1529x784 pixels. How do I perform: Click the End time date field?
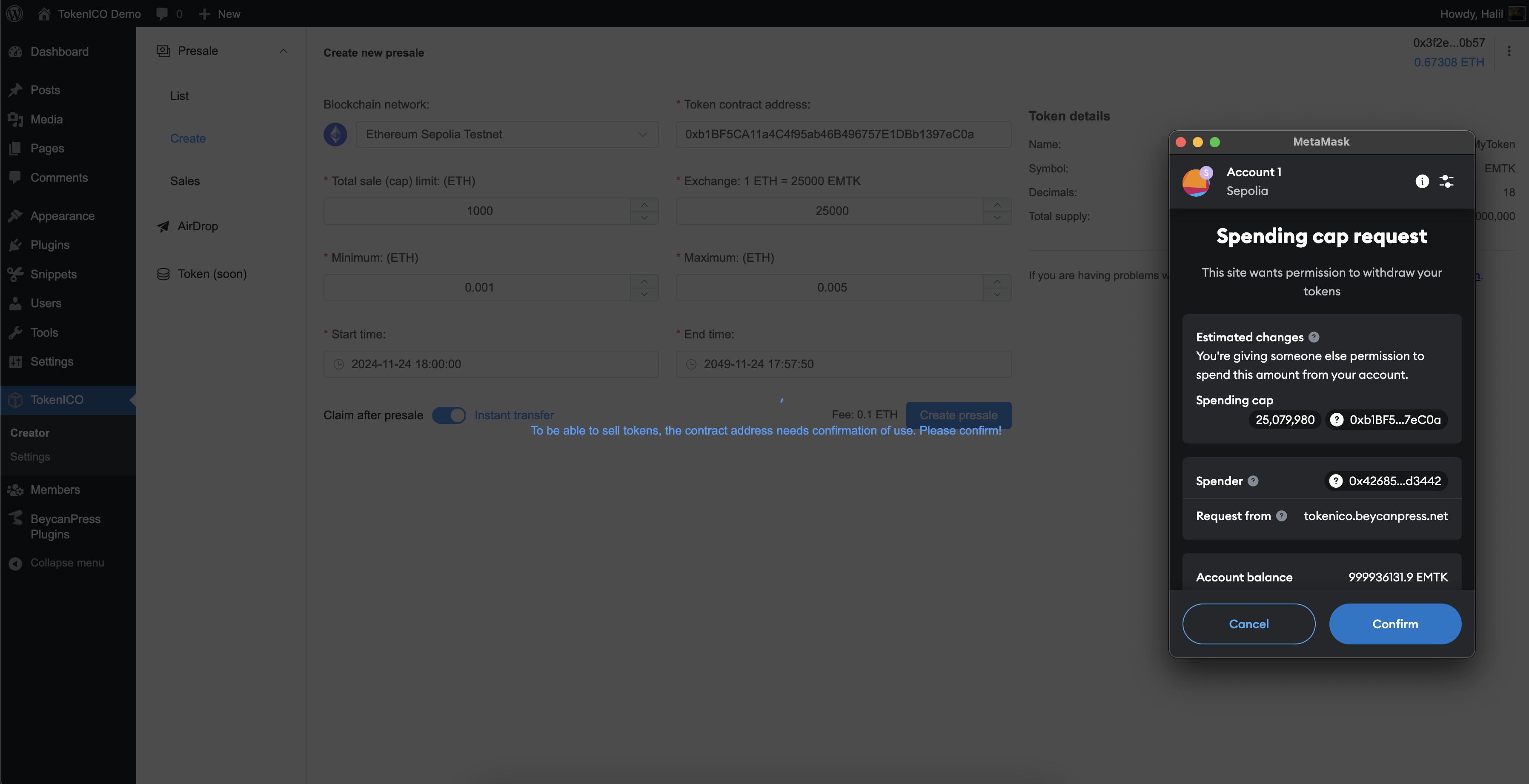pyautogui.click(x=843, y=364)
